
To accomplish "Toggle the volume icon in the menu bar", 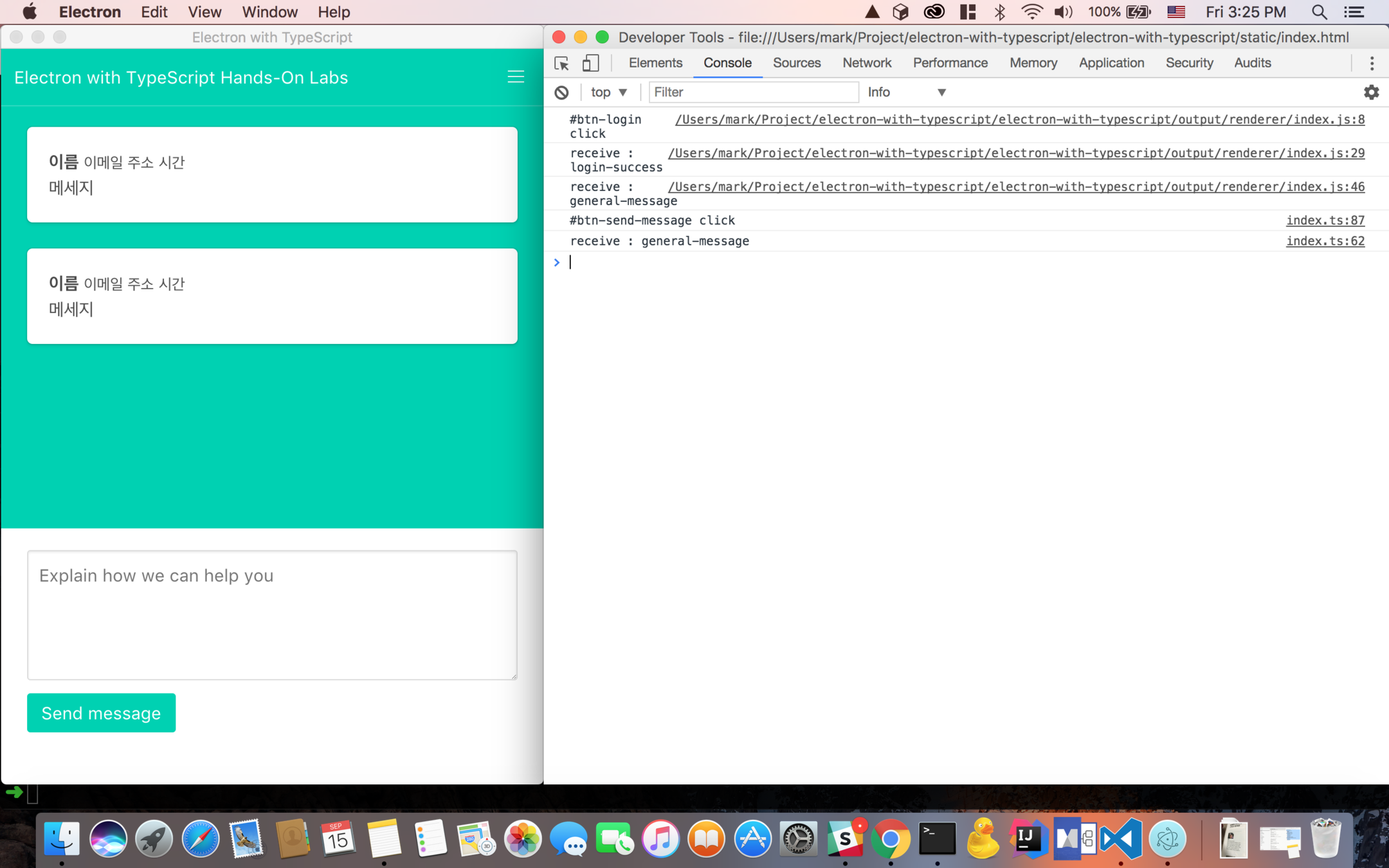I will tap(1062, 12).
